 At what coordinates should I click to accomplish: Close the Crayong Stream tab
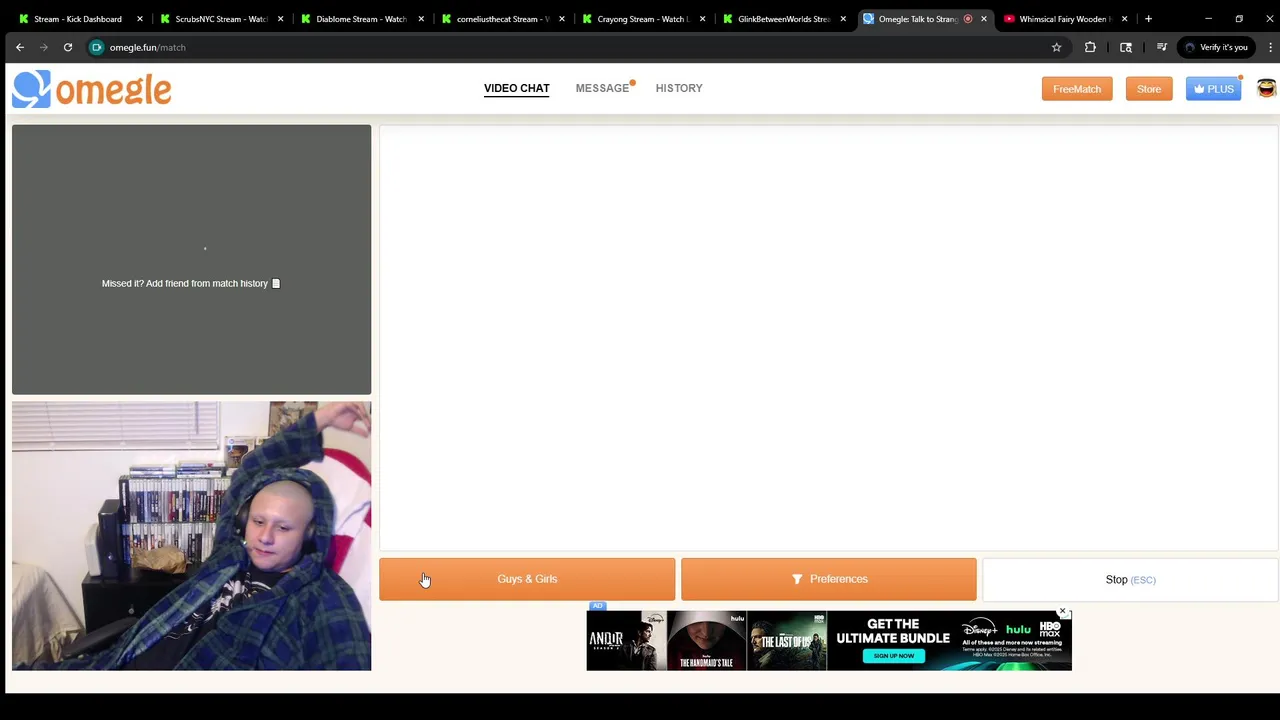(702, 19)
